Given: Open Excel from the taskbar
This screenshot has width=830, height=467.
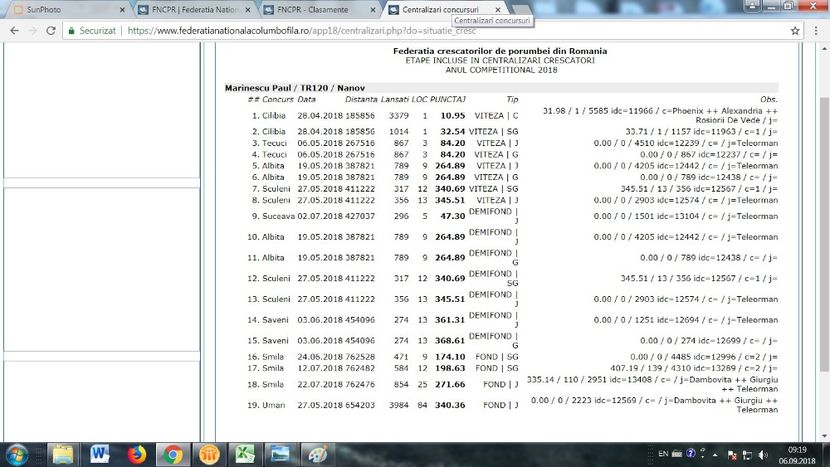Looking at the screenshot, I should click(244, 453).
